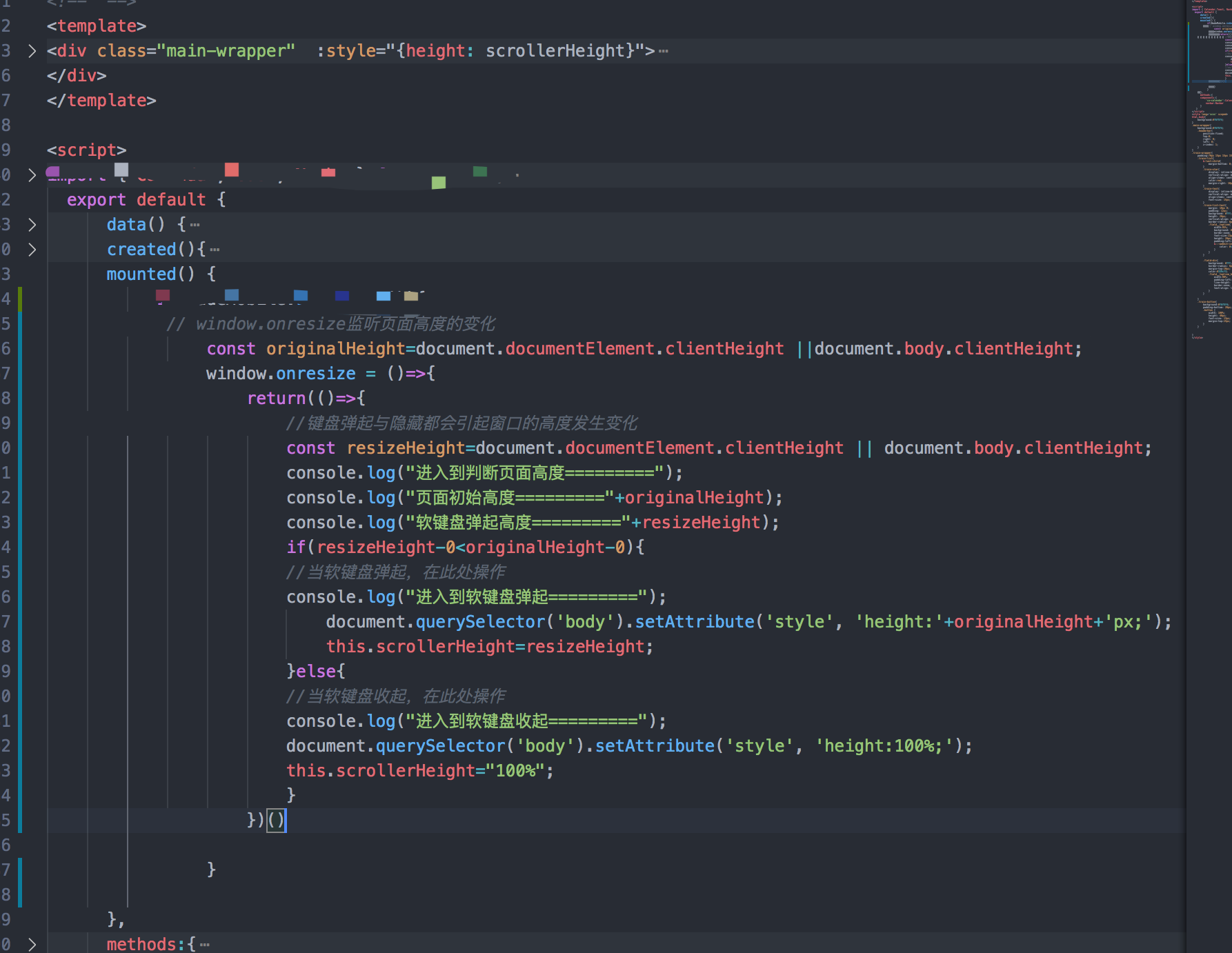1232x953 pixels.
Task: Click the resizeHeight constant declaration
Action: [719, 448]
